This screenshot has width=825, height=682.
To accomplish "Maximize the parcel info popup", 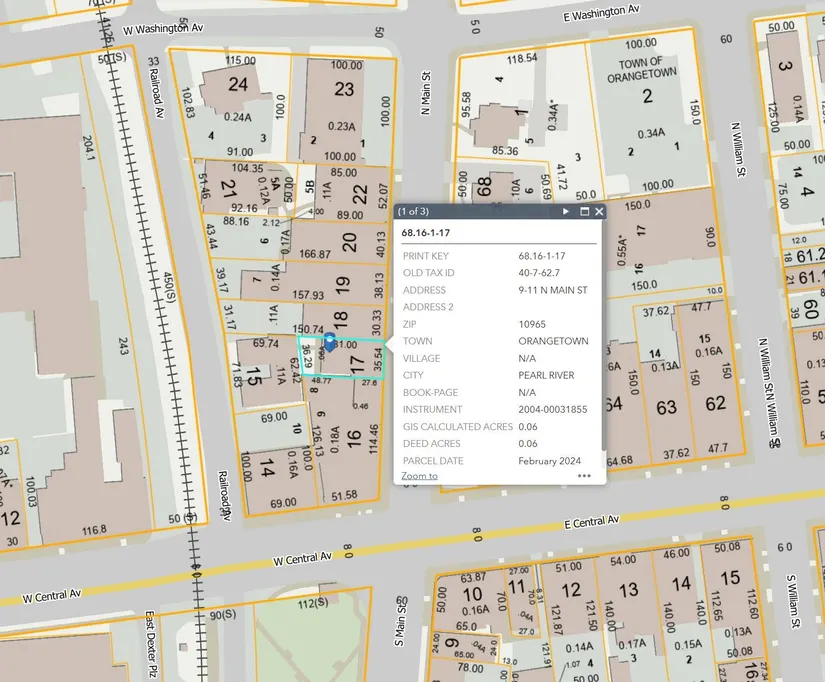I will tap(584, 212).
